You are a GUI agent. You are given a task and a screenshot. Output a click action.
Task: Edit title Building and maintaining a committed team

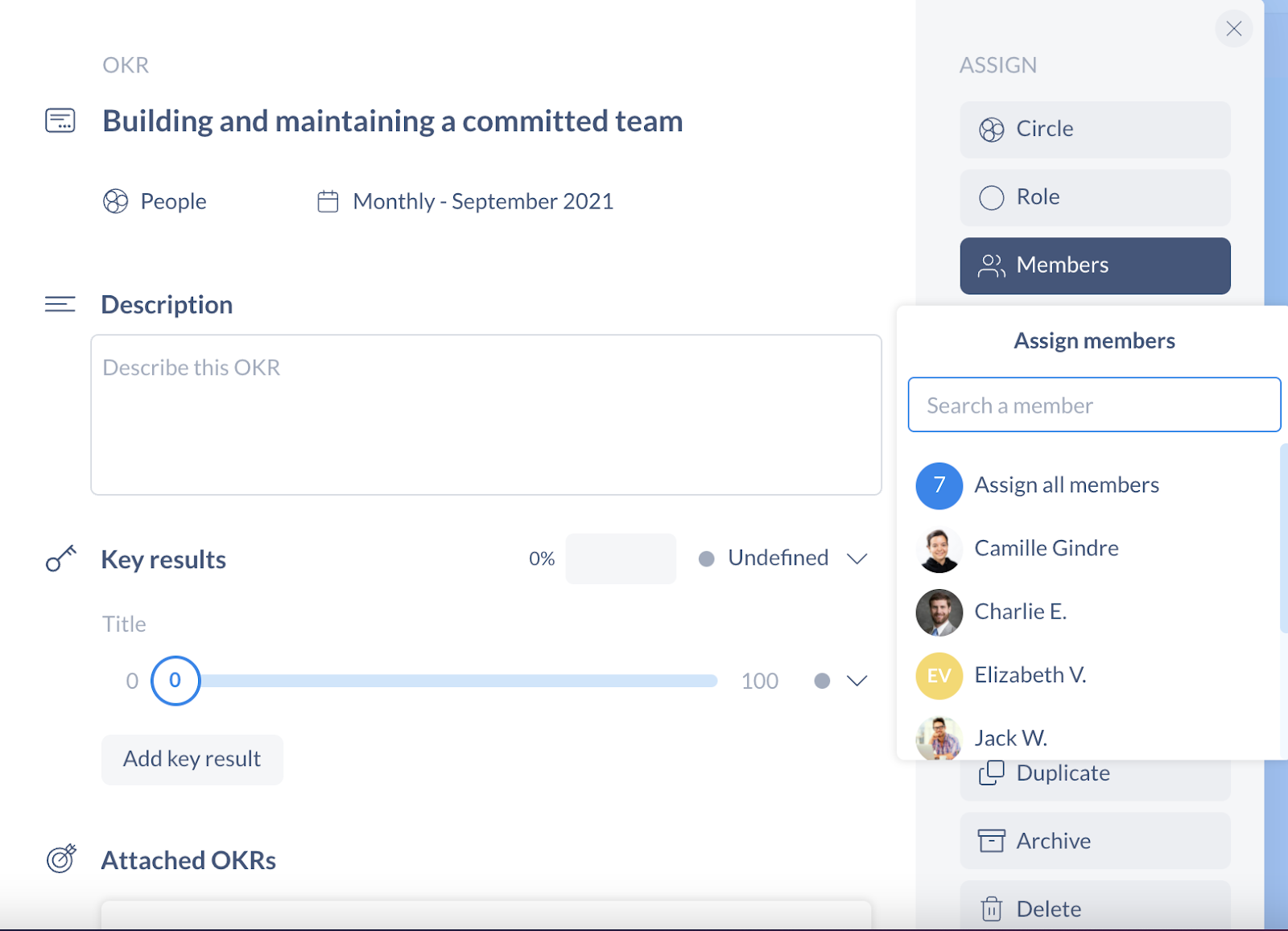393,122
